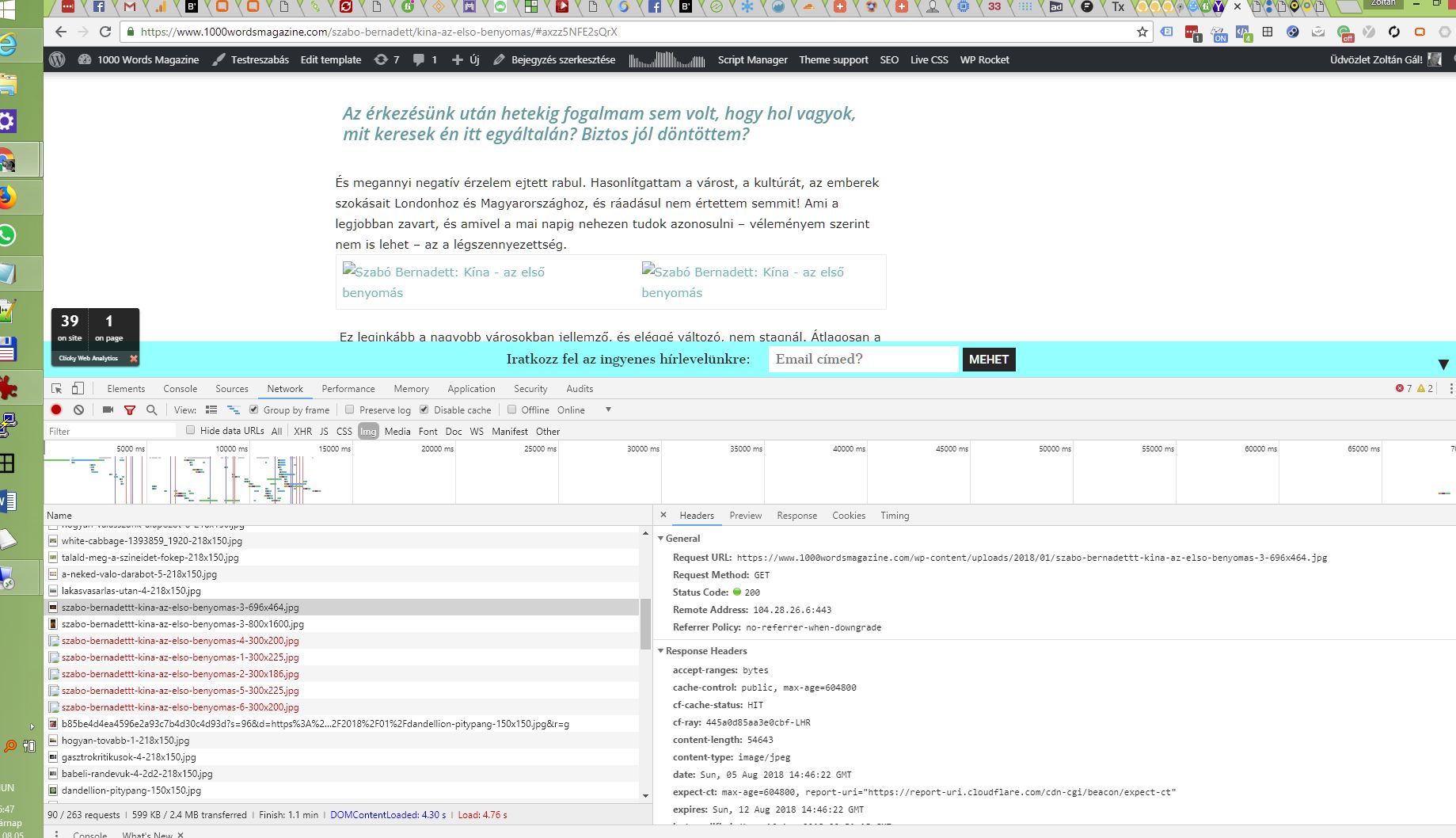Image resolution: width=1456 pixels, height=838 pixels.
Task: Click the MEHET subscribe button
Action: pyautogui.click(x=989, y=359)
